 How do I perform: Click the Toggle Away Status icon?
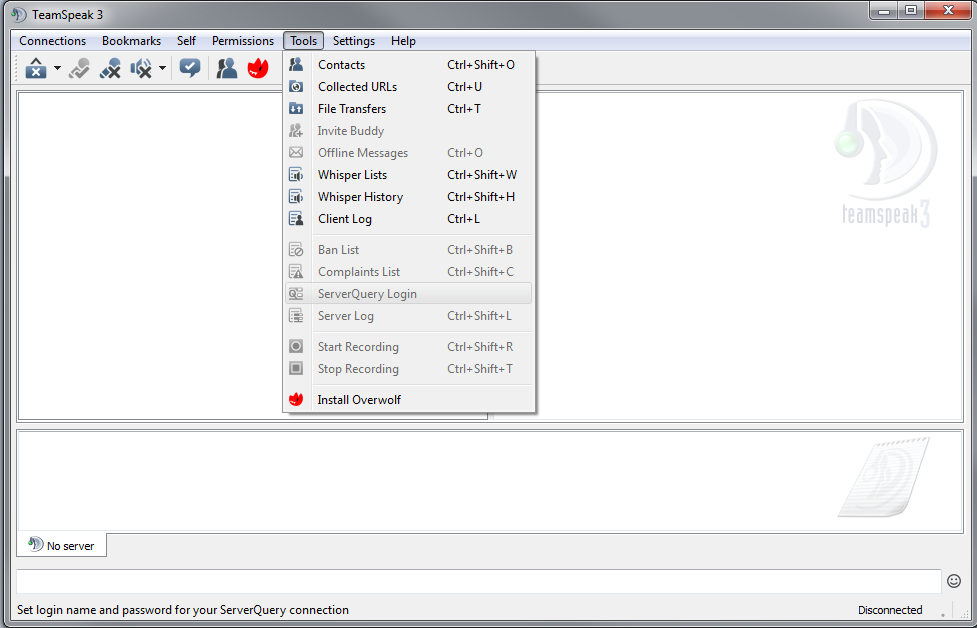110,68
